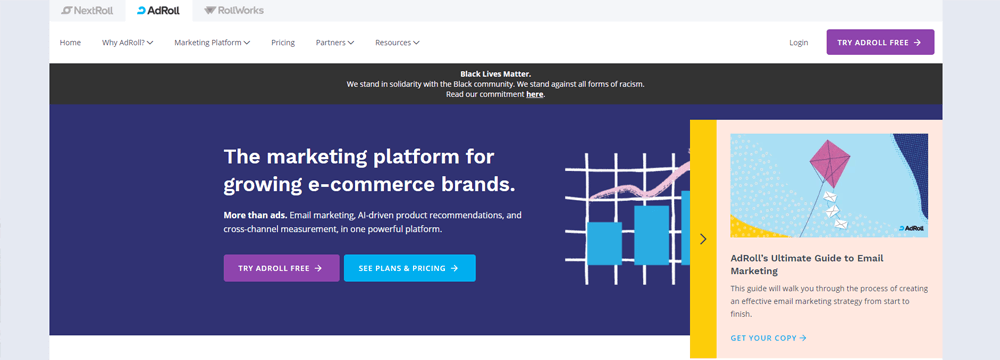Viewport: 1000px width, 360px height.
Task: Follow the 'here' commitment link
Action: pyautogui.click(x=534, y=94)
